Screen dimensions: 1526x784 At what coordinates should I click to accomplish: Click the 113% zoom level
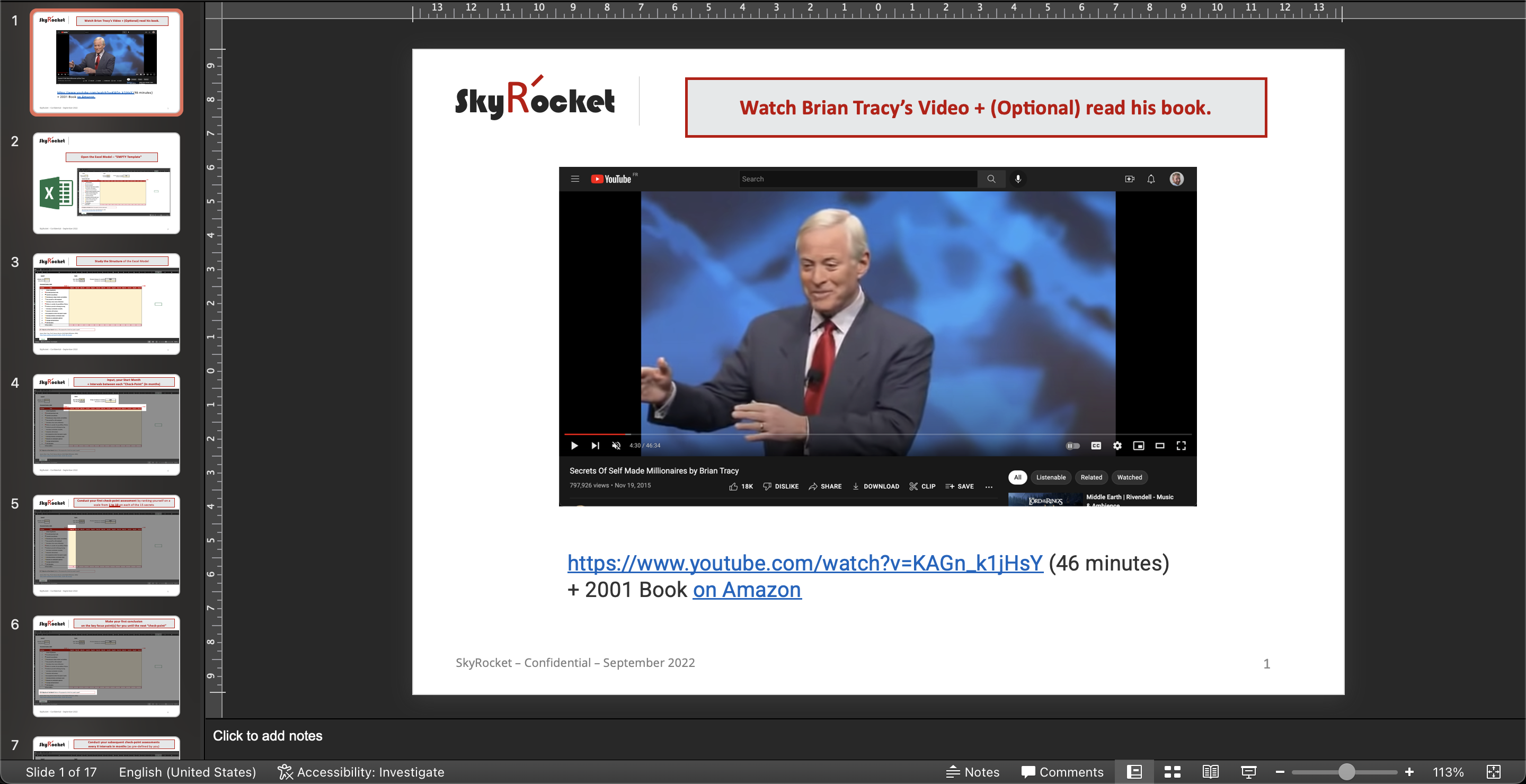1449,772
